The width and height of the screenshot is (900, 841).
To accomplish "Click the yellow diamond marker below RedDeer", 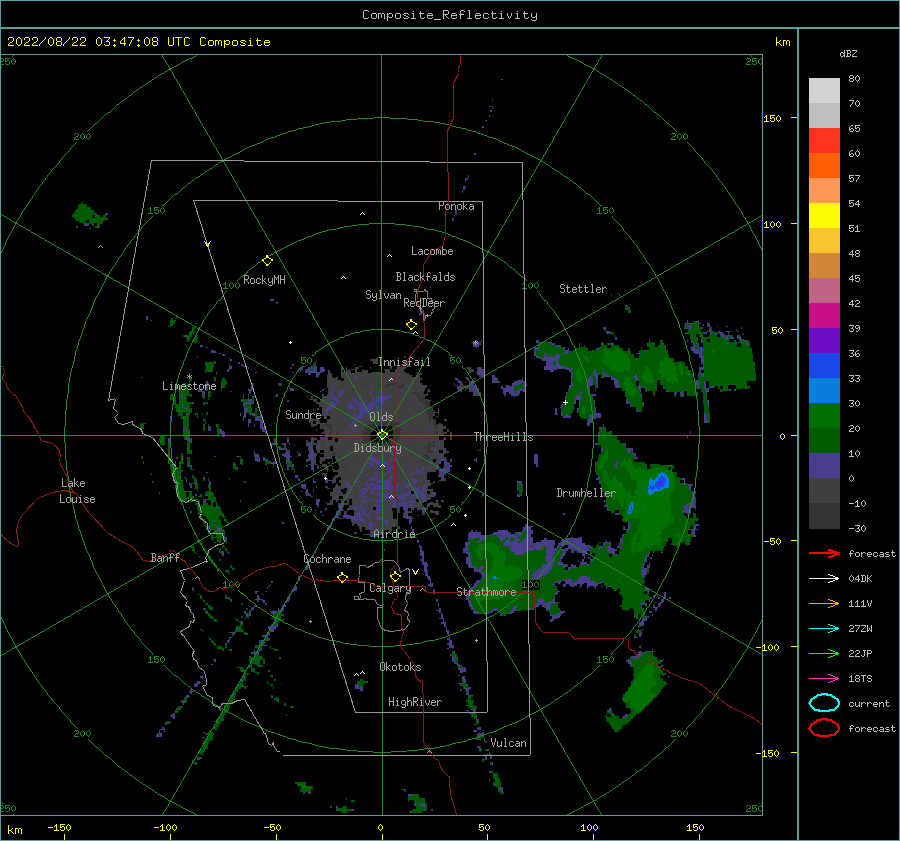I will [x=412, y=325].
